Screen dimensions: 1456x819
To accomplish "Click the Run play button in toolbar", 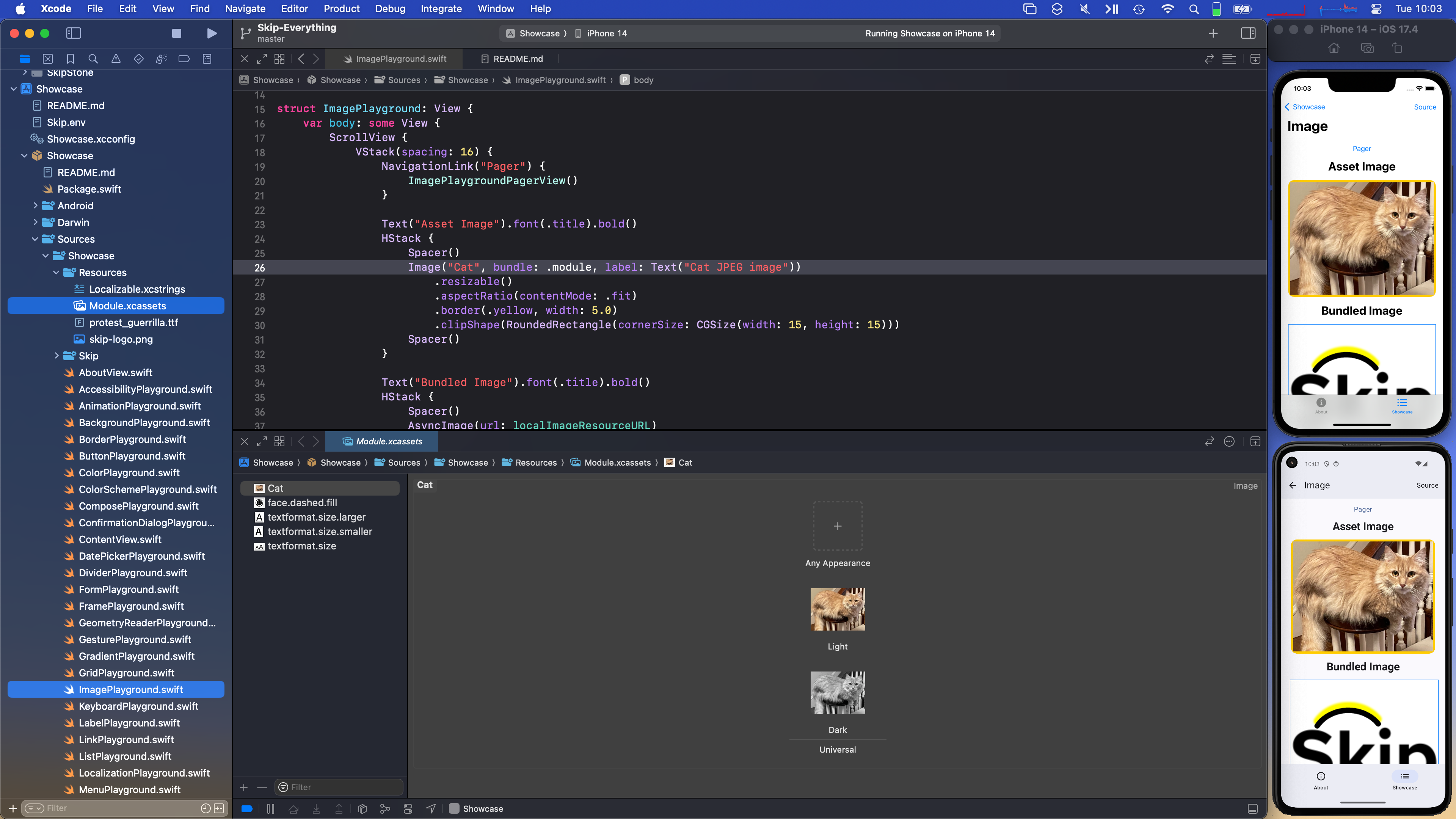I will 212,33.
